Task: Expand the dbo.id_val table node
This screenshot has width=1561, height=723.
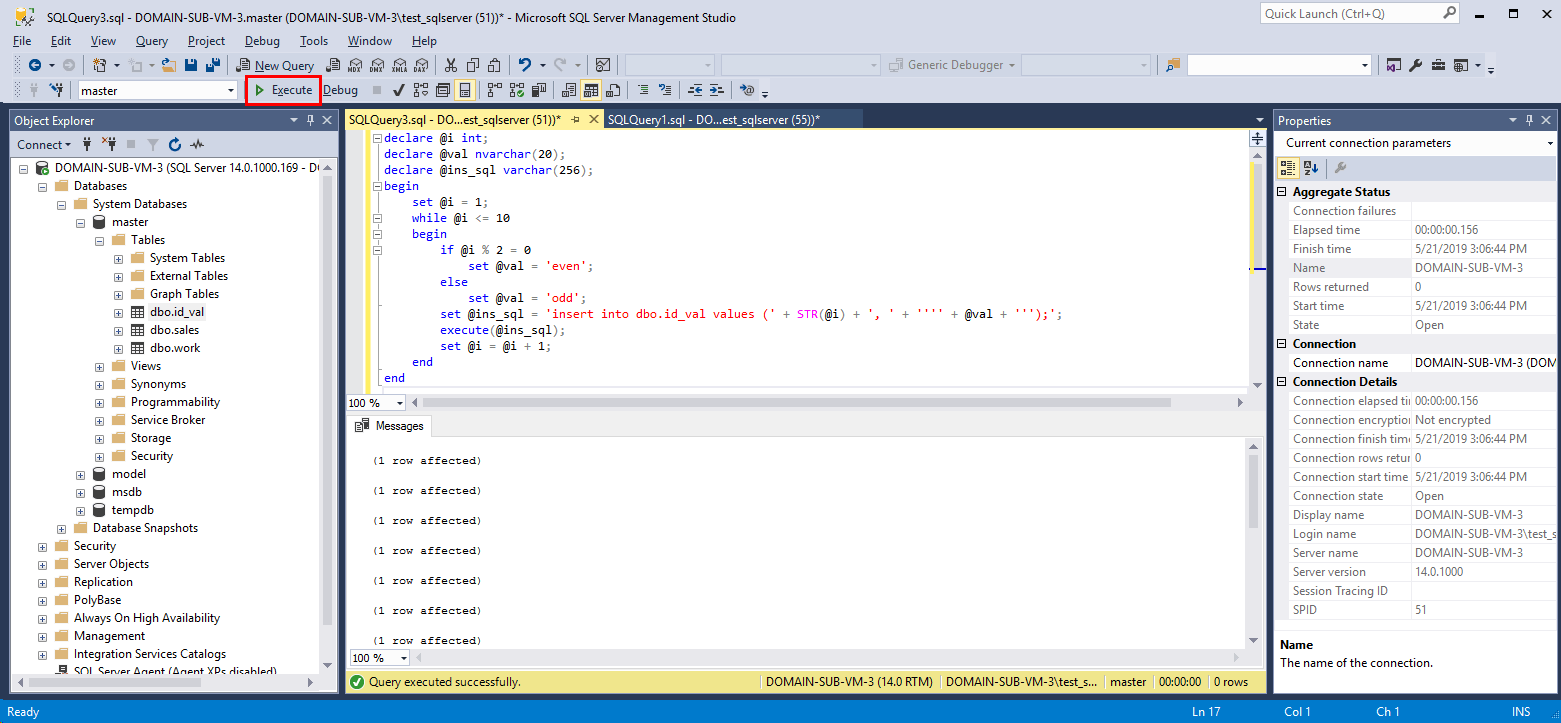Action: pyautogui.click(x=118, y=312)
